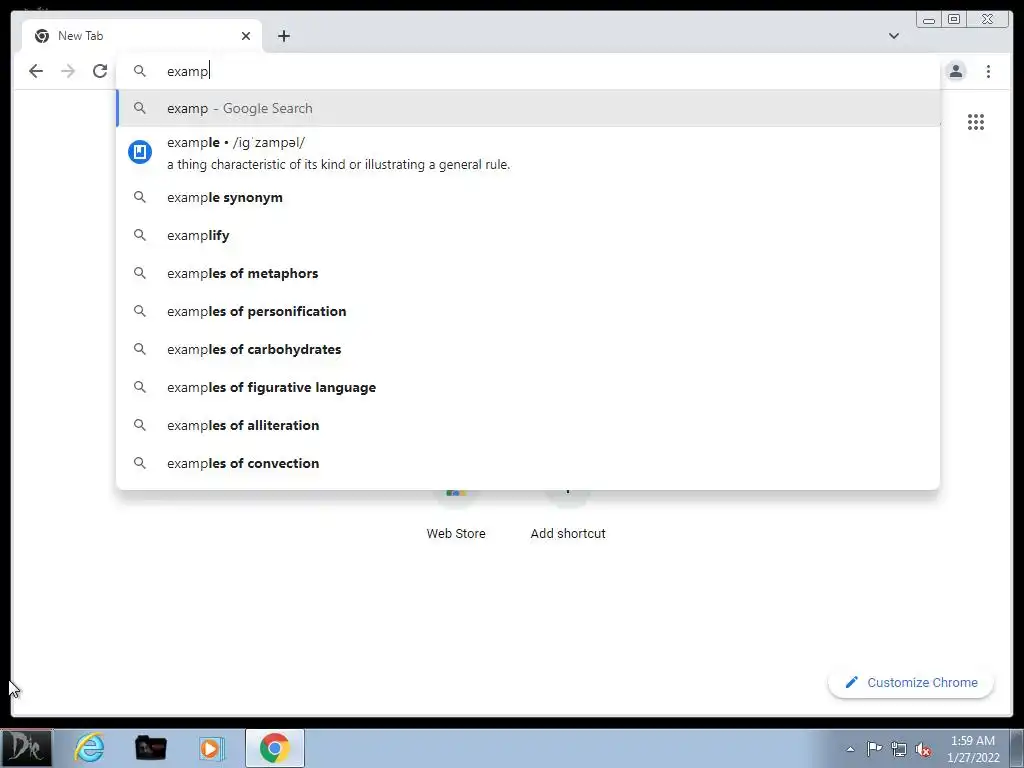Viewport: 1024px width, 768px height.
Task: Open the Chrome three-dot menu
Action: (x=988, y=71)
